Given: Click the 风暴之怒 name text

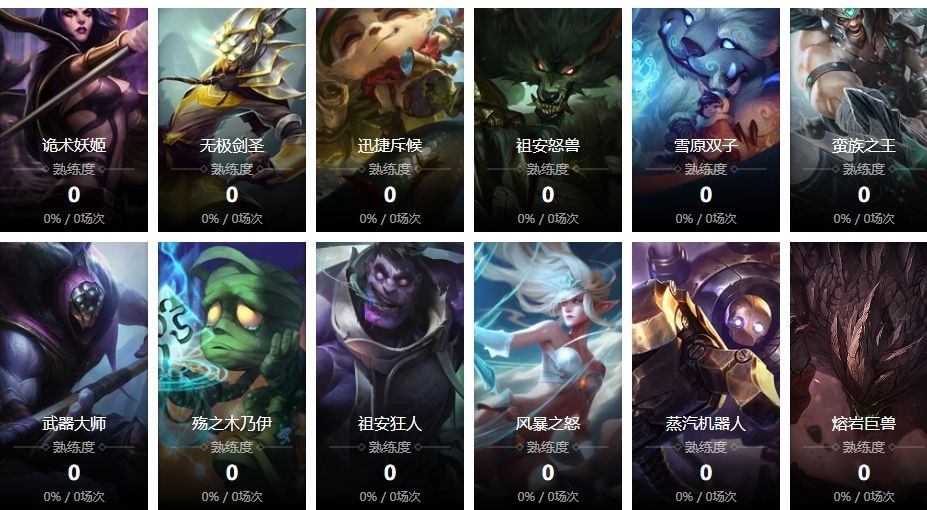Looking at the screenshot, I should [548, 423].
